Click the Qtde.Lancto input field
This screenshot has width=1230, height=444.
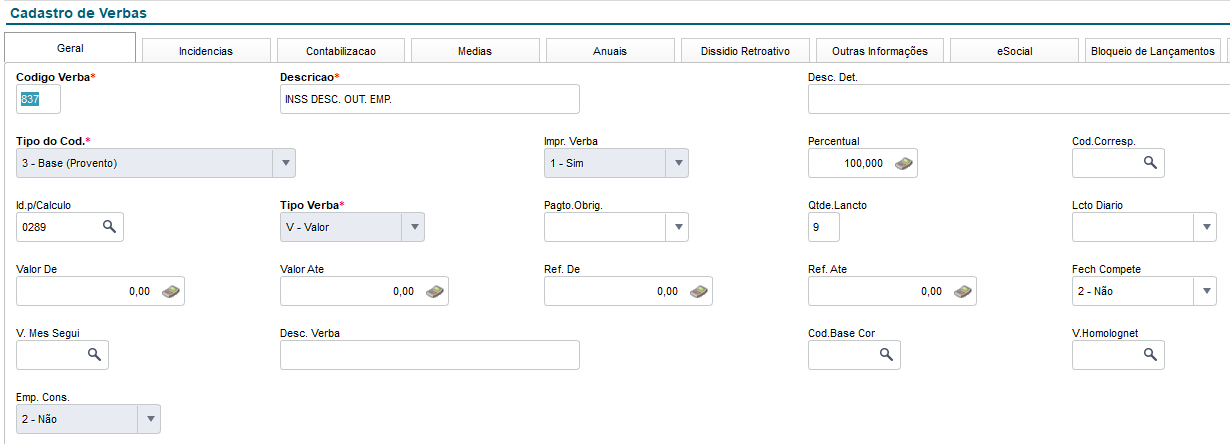824,227
